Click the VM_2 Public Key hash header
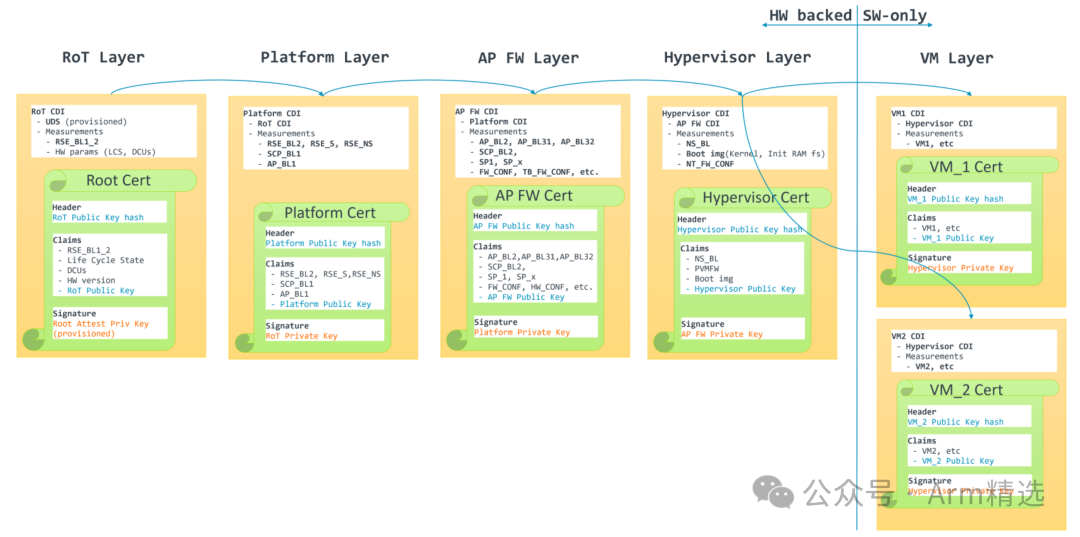The height and width of the screenshot is (537, 1080). (955, 422)
